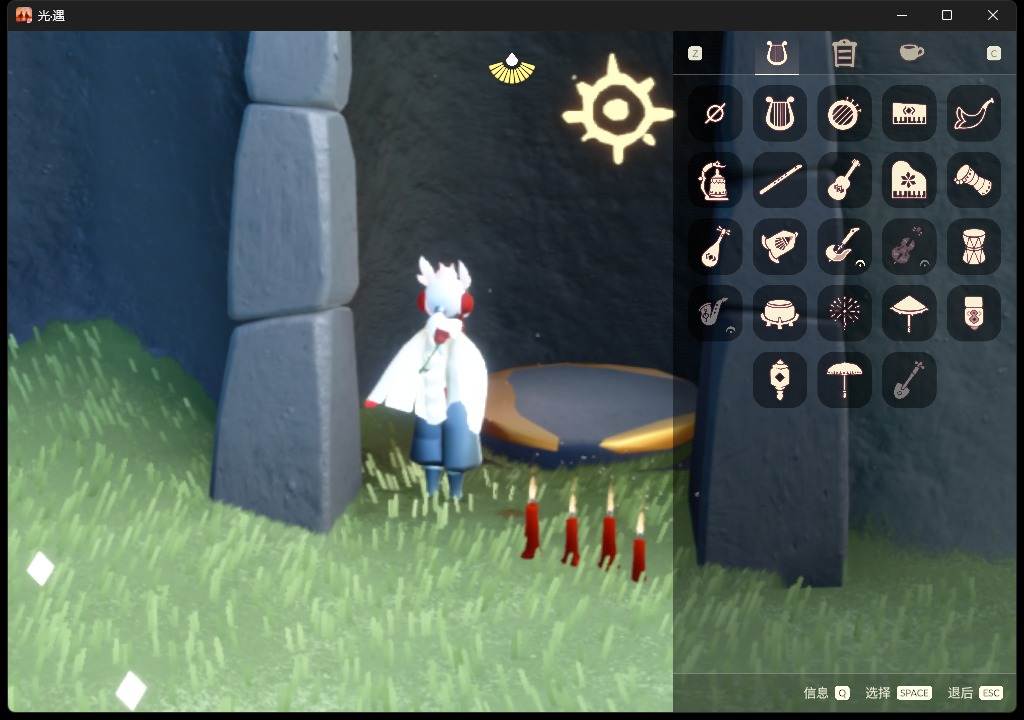Pick the curved horn instrument
The height and width of the screenshot is (720, 1024).
(974, 114)
